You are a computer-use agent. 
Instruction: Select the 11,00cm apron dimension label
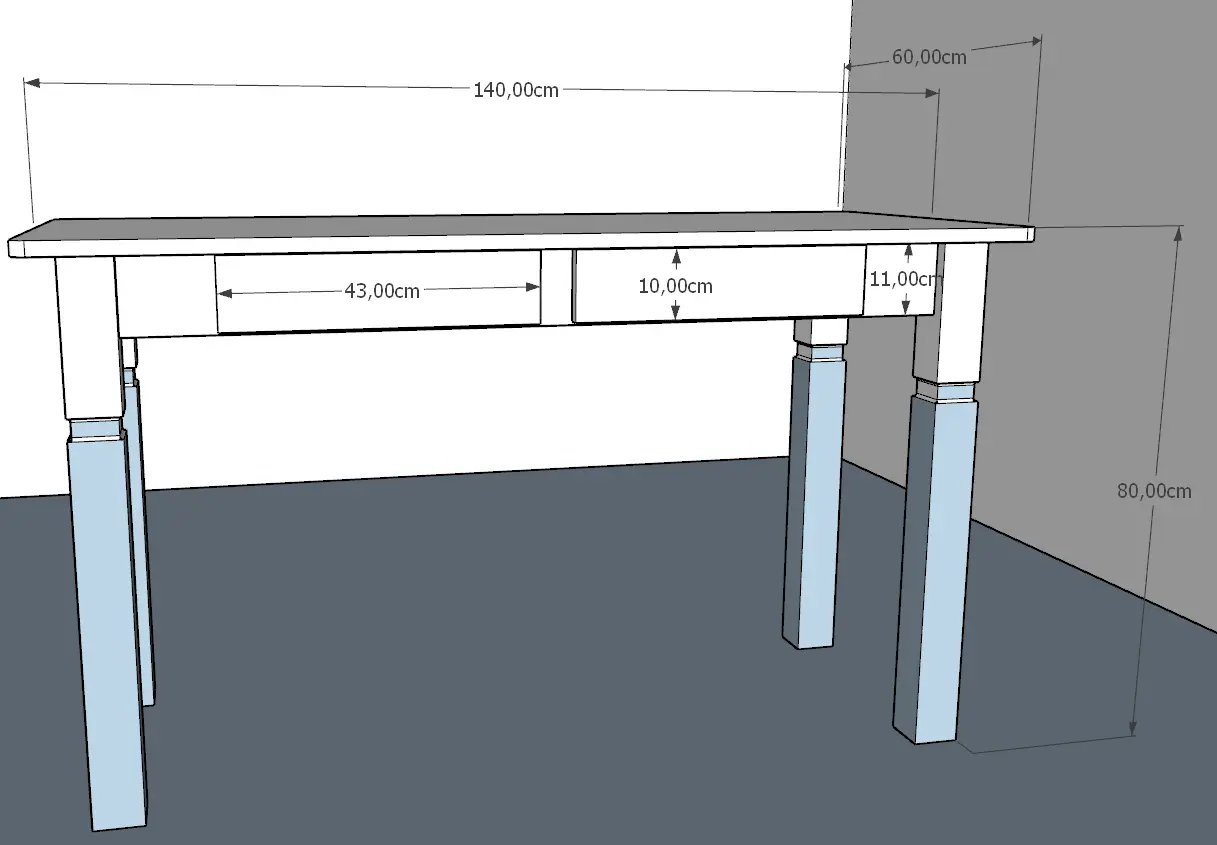pos(903,279)
